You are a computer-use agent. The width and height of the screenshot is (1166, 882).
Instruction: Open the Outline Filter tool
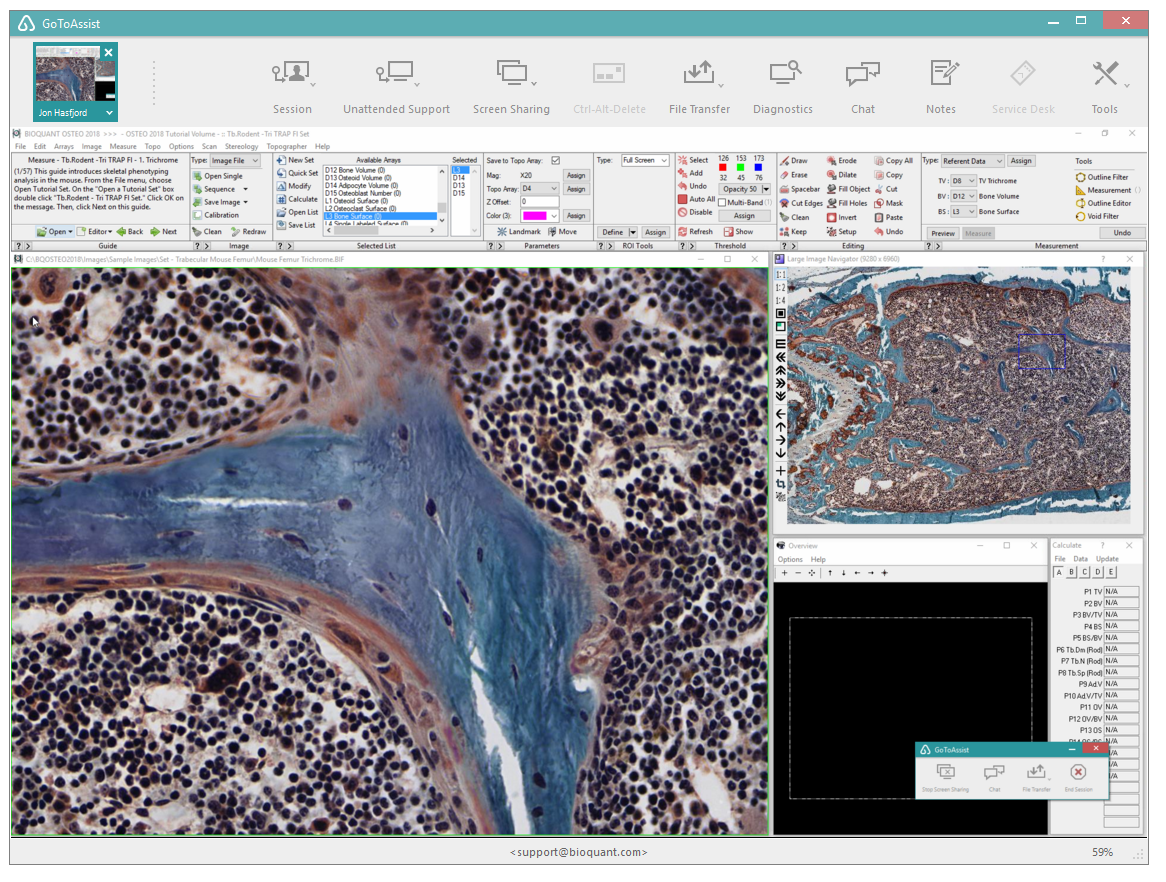(x=1102, y=177)
